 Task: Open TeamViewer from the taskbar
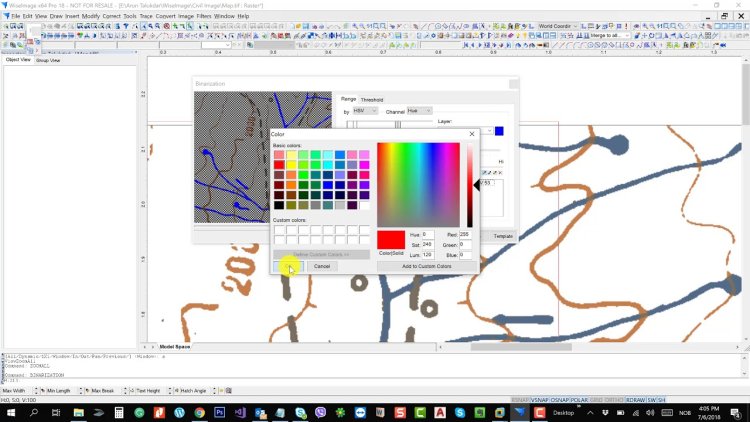tap(360, 412)
